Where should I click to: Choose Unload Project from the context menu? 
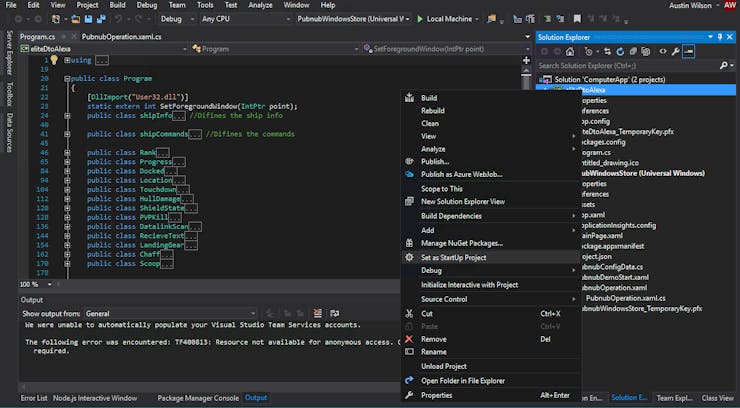pyautogui.click(x=490, y=366)
